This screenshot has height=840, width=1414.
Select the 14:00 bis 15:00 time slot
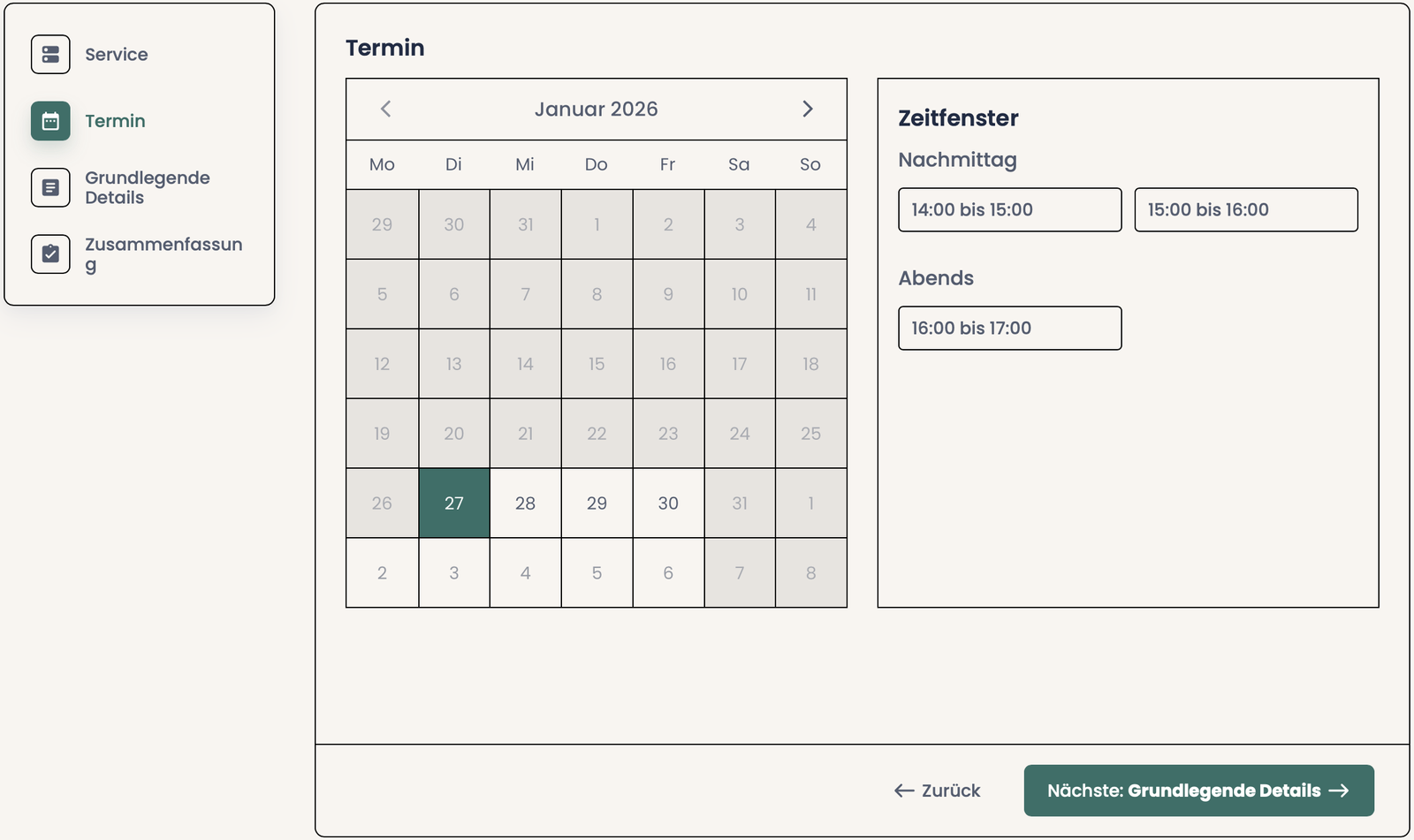1009,209
